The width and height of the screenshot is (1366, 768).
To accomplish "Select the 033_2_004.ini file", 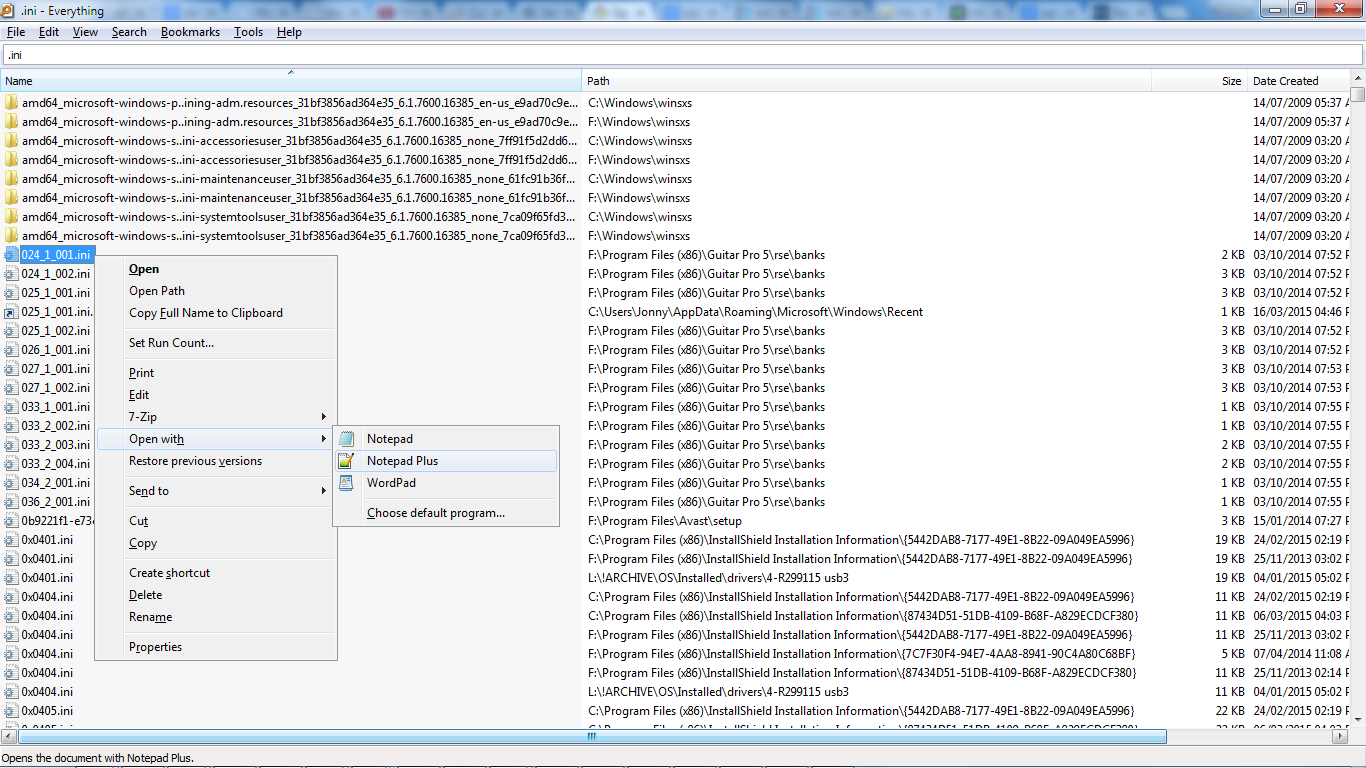I will 56,464.
